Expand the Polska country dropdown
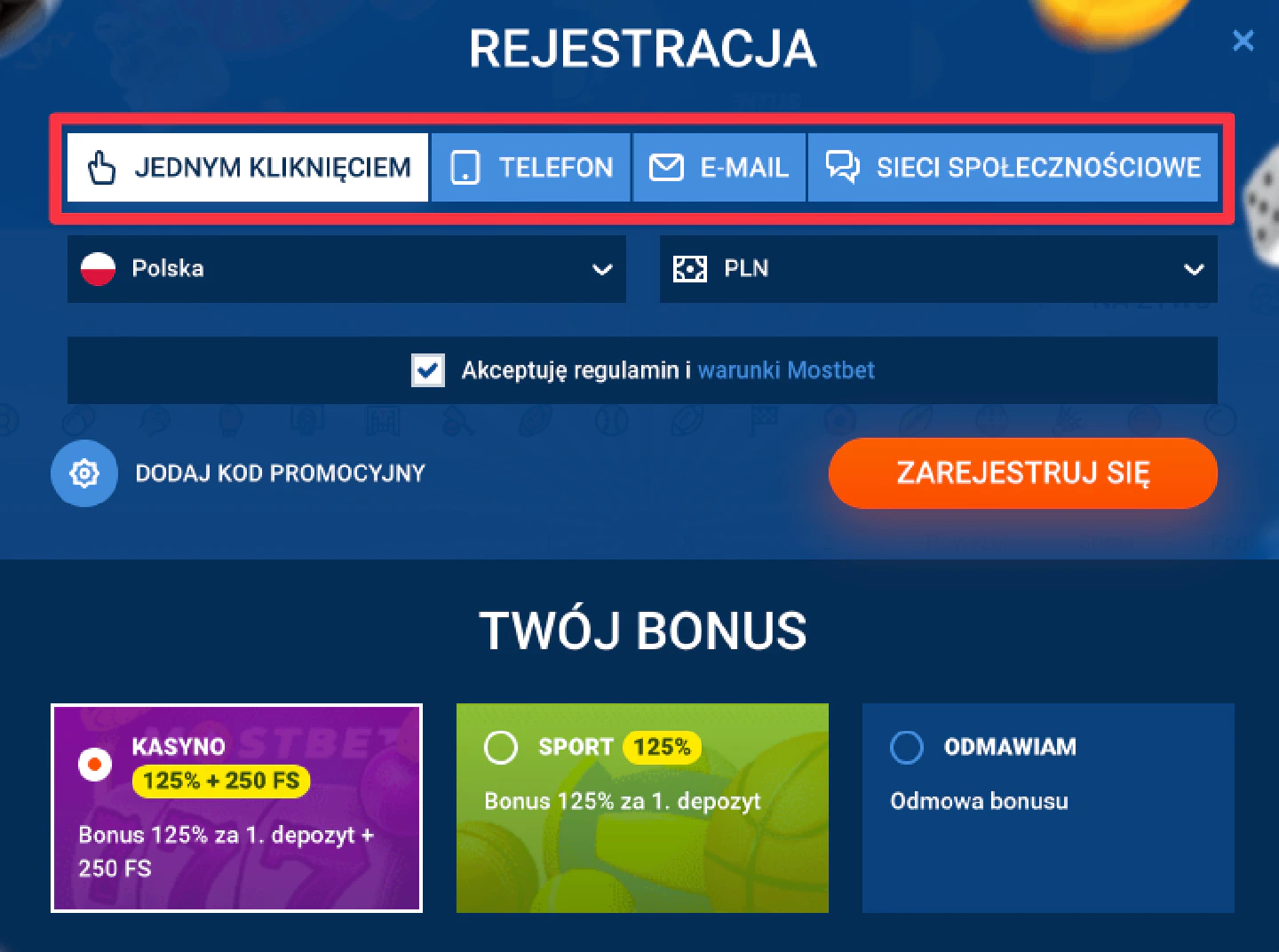 coord(346,268)
